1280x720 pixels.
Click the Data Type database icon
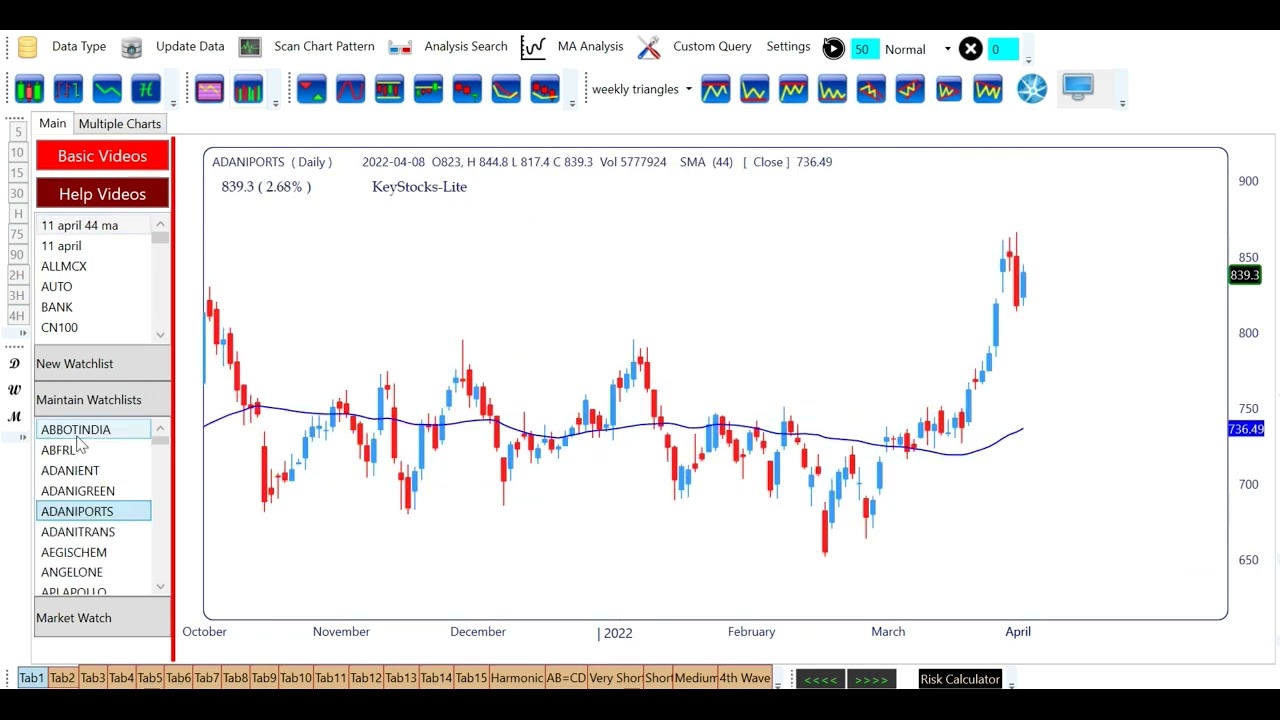(x=28, y=47)
